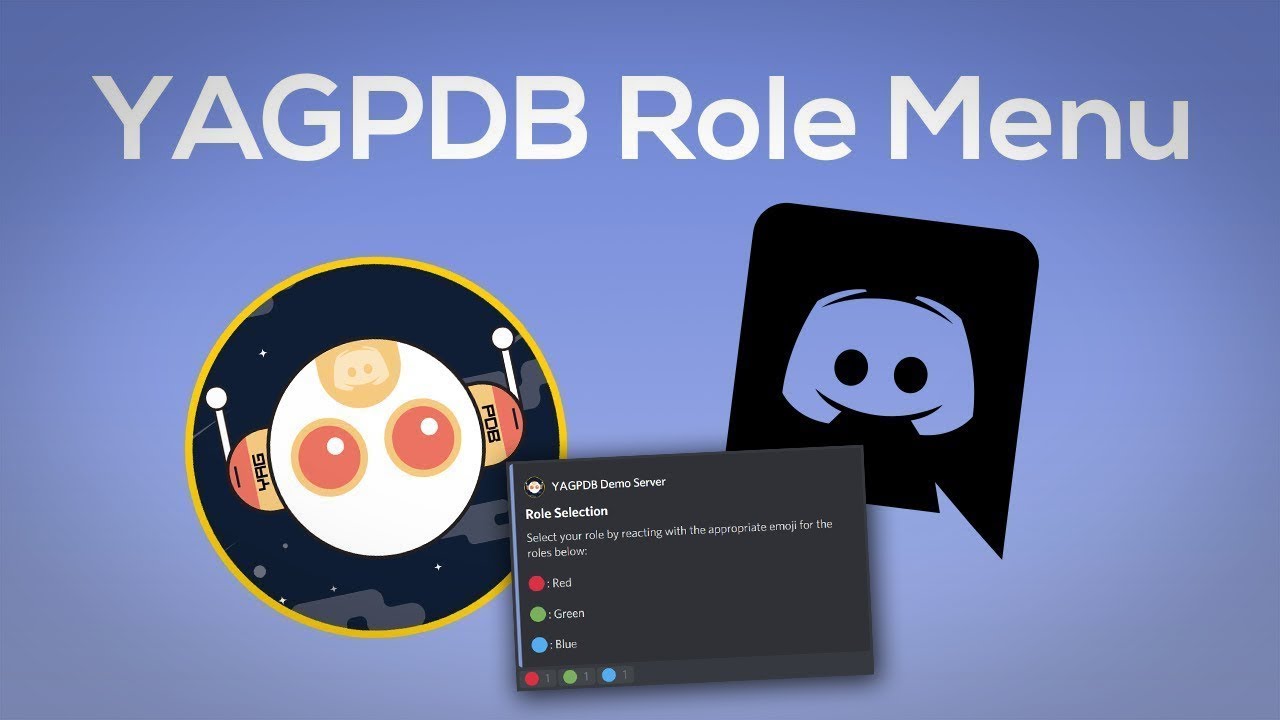Click the YAGPDB robot logo circle

point(376,446)
